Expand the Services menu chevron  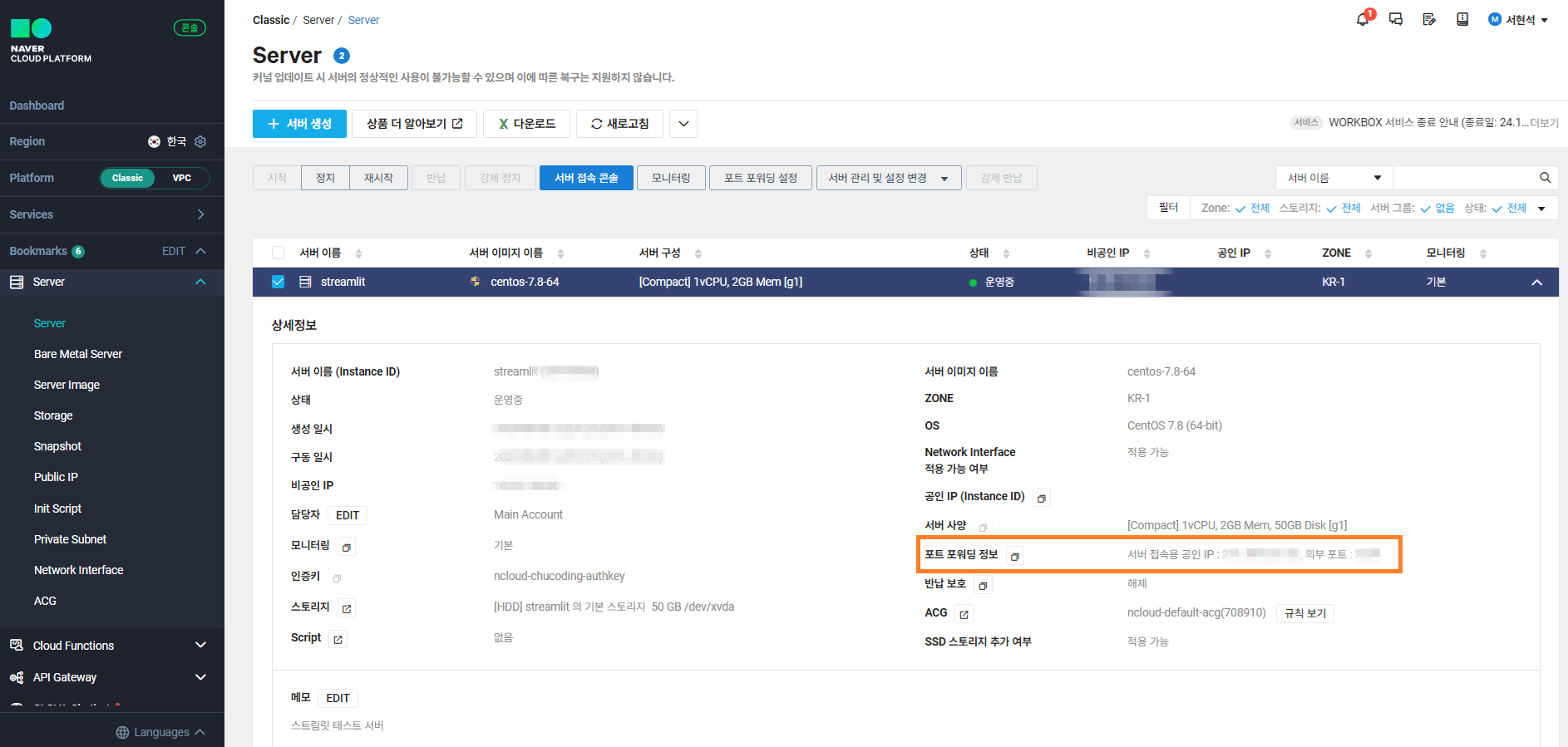[x=200, y=214]
